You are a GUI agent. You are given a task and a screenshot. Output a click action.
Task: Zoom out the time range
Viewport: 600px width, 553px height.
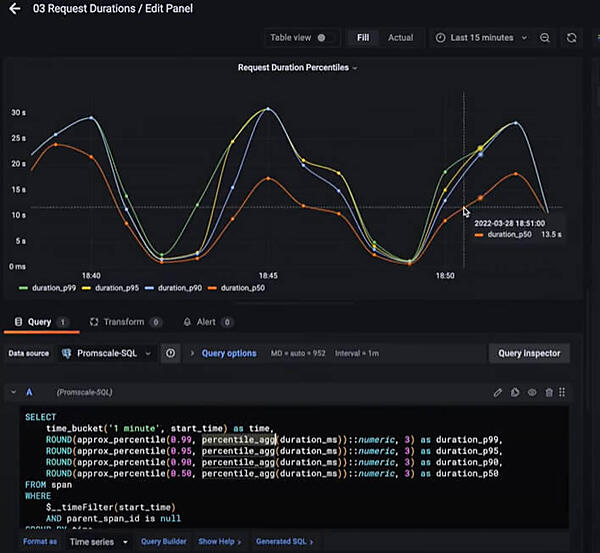click(x=545, y=38)
